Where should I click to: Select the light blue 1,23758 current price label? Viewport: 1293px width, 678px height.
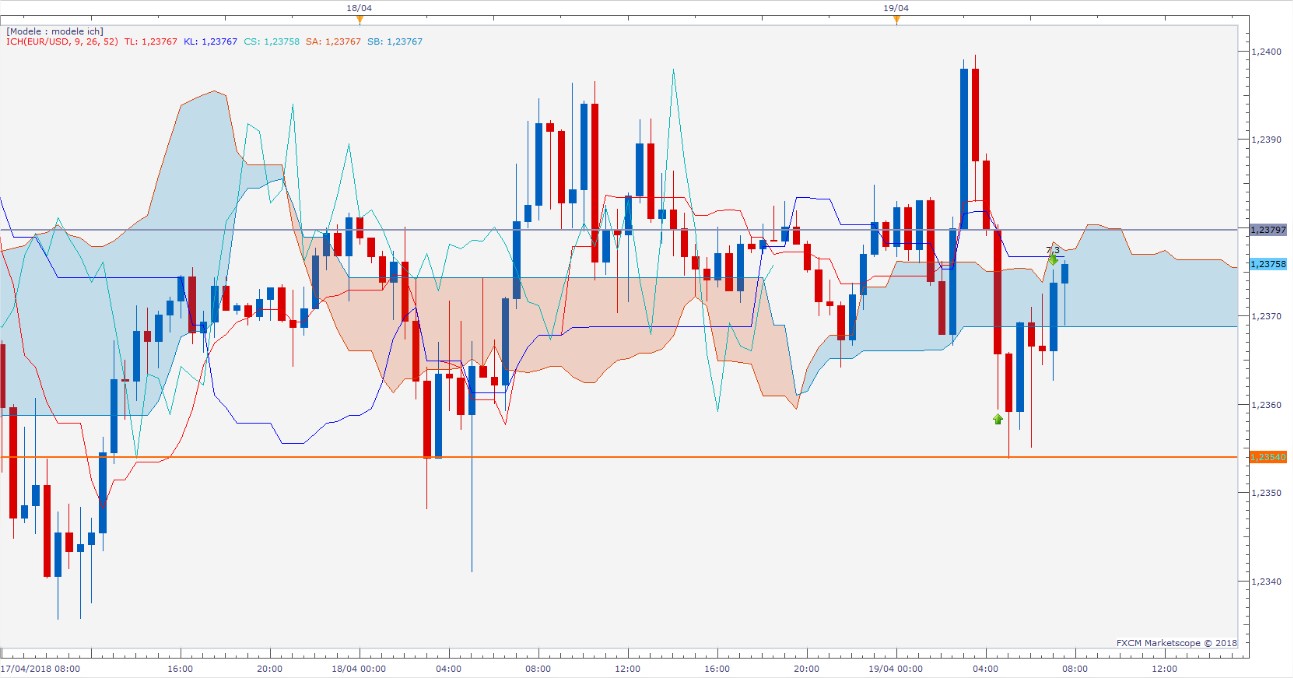(x=1267, y=264)
